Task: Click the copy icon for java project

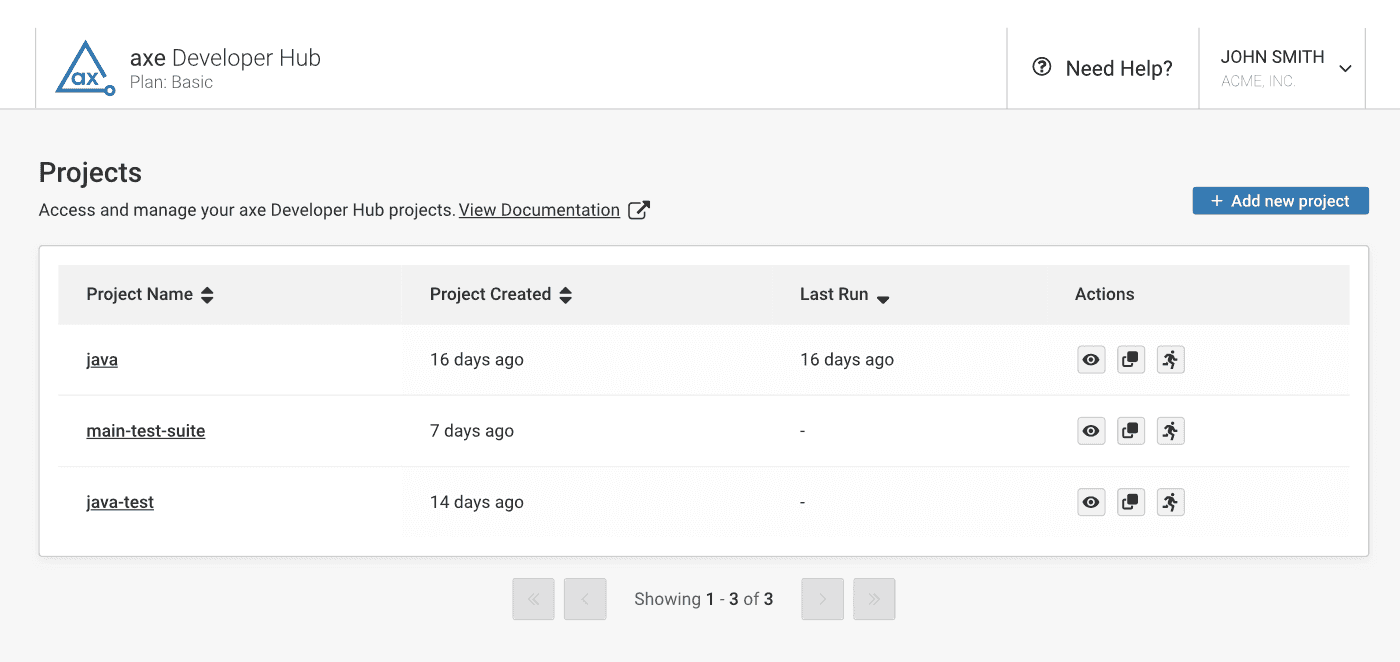Action: (1131, 360)
